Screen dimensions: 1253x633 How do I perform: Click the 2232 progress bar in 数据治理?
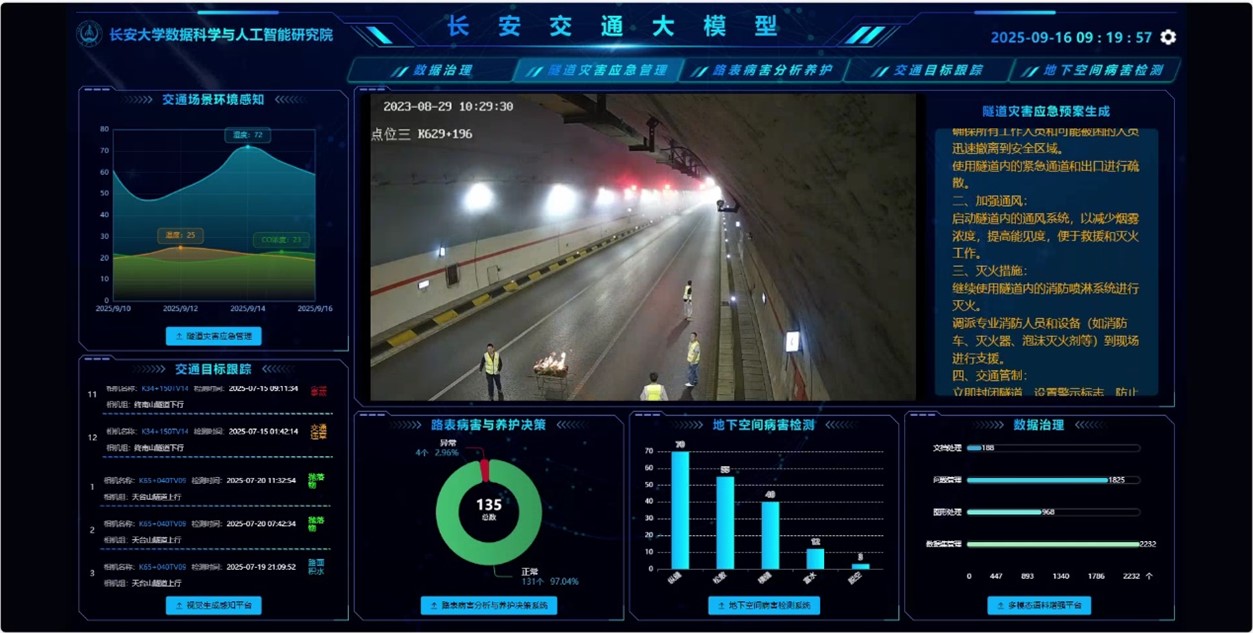(x=1053, y=544)
